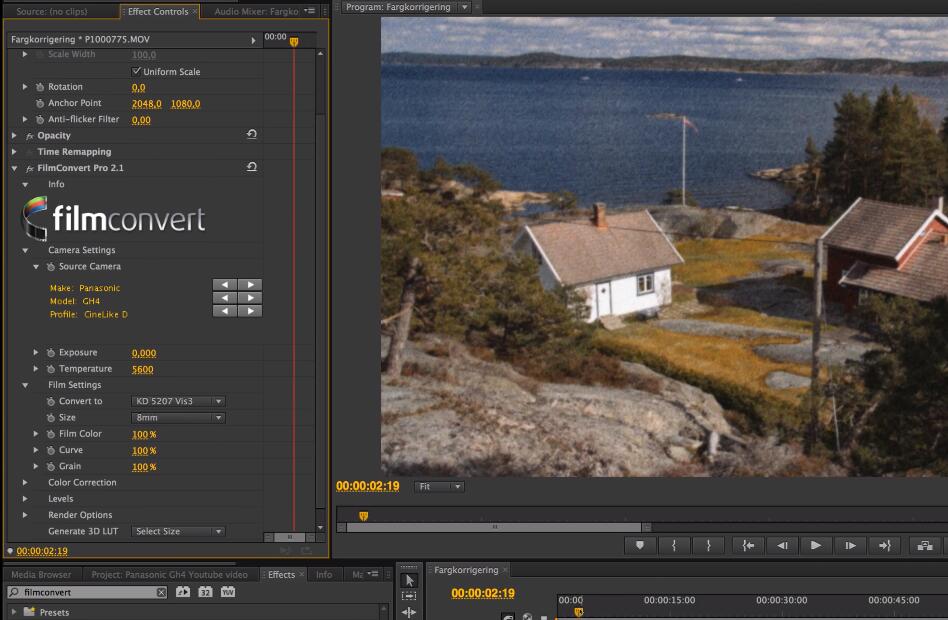Toggle Film Color animation stopwatch
This screenshot has width=948, height=620.
[x=51, y=434]
